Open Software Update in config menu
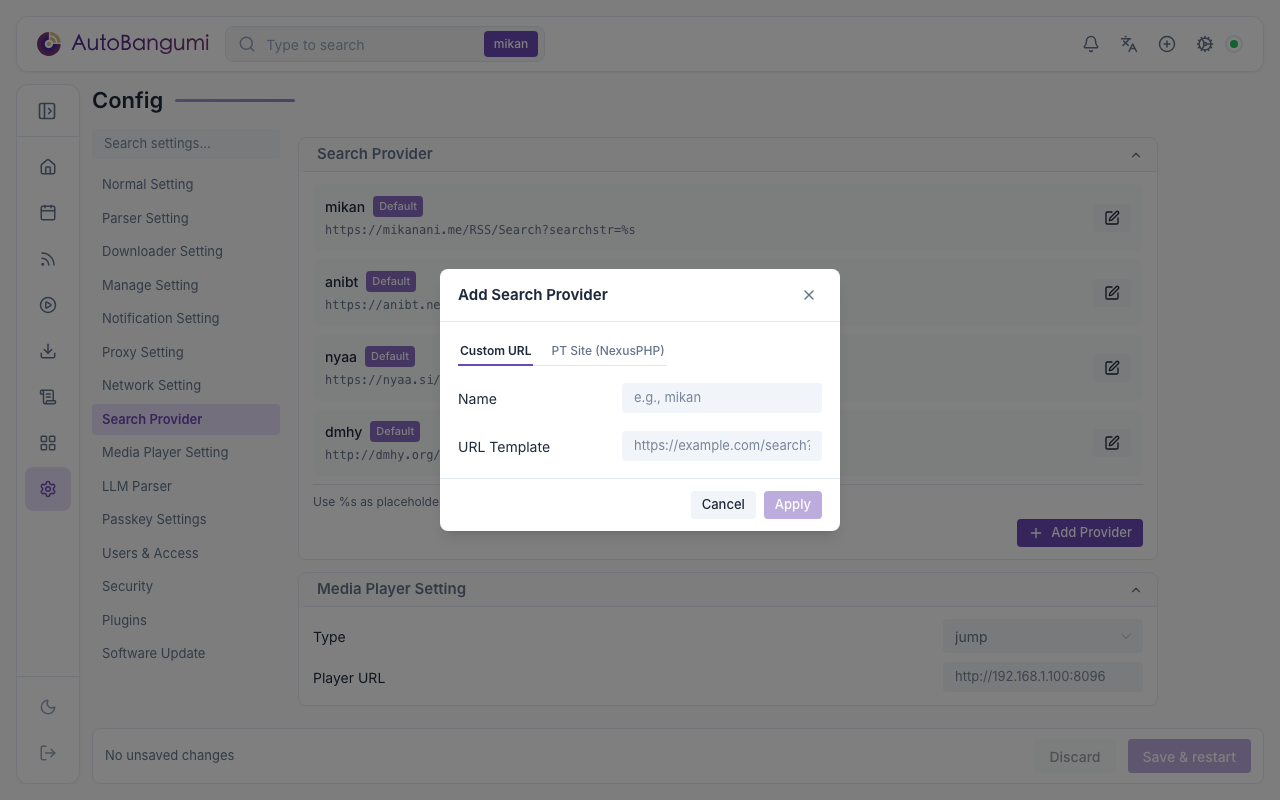 point(186,653)
